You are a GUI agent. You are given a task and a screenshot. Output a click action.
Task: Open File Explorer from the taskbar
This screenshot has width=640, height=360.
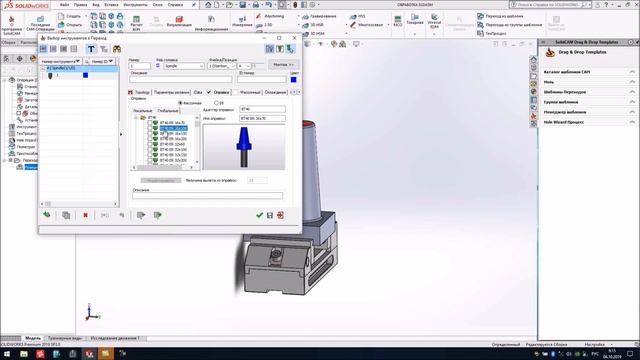tap(24, 353)
